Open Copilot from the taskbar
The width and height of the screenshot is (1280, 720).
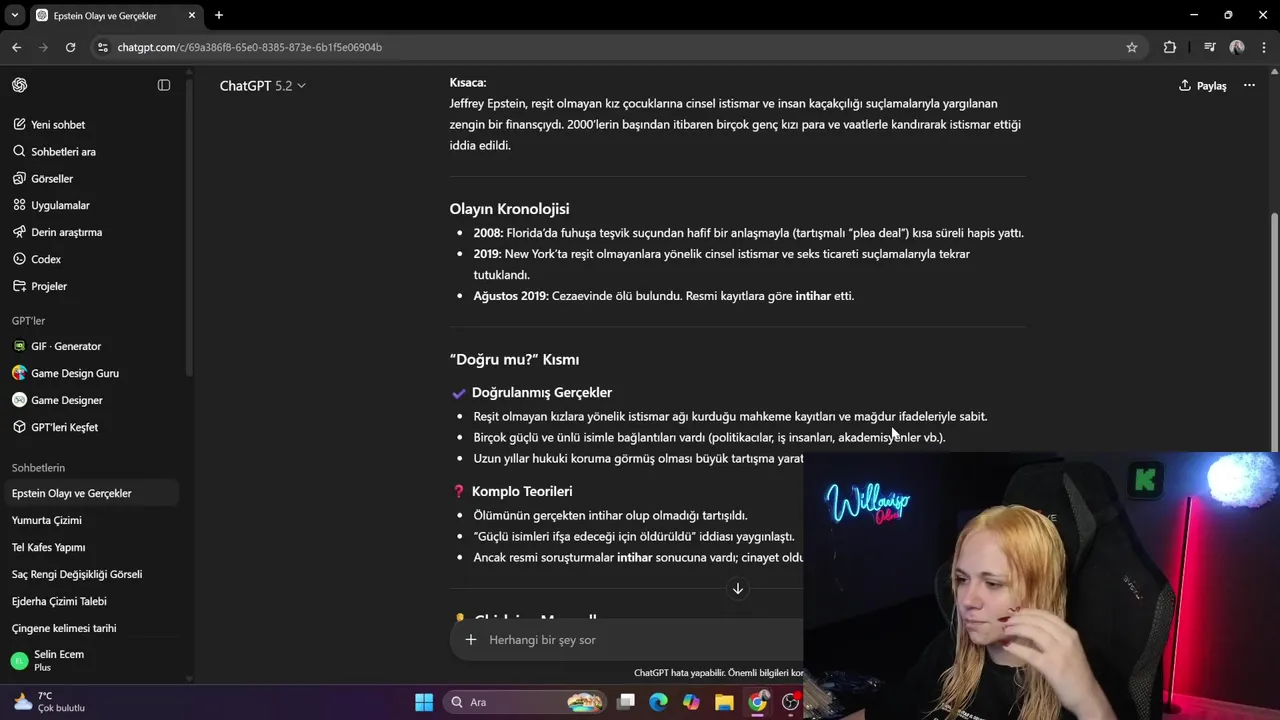[x=691, y=702]
